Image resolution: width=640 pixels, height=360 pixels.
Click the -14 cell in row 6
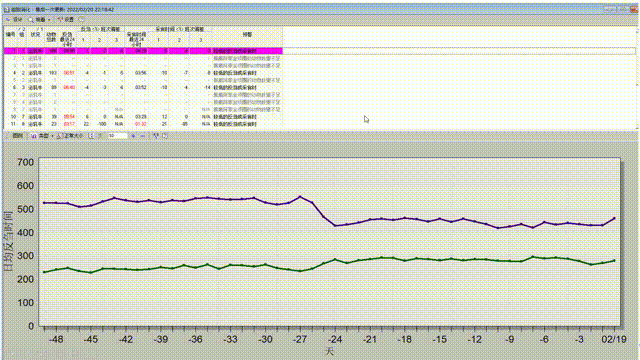click(x=207, y=88)
